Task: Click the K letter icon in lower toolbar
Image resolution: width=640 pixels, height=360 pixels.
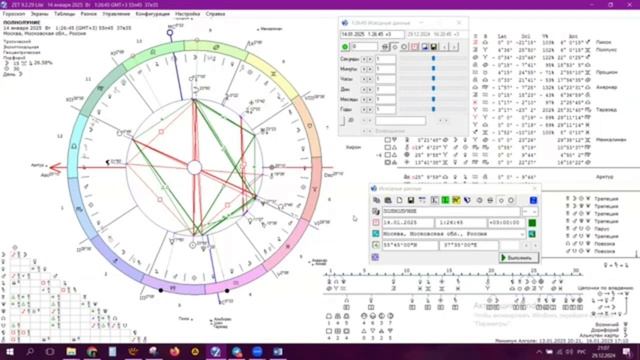Action: click(434, 200)
